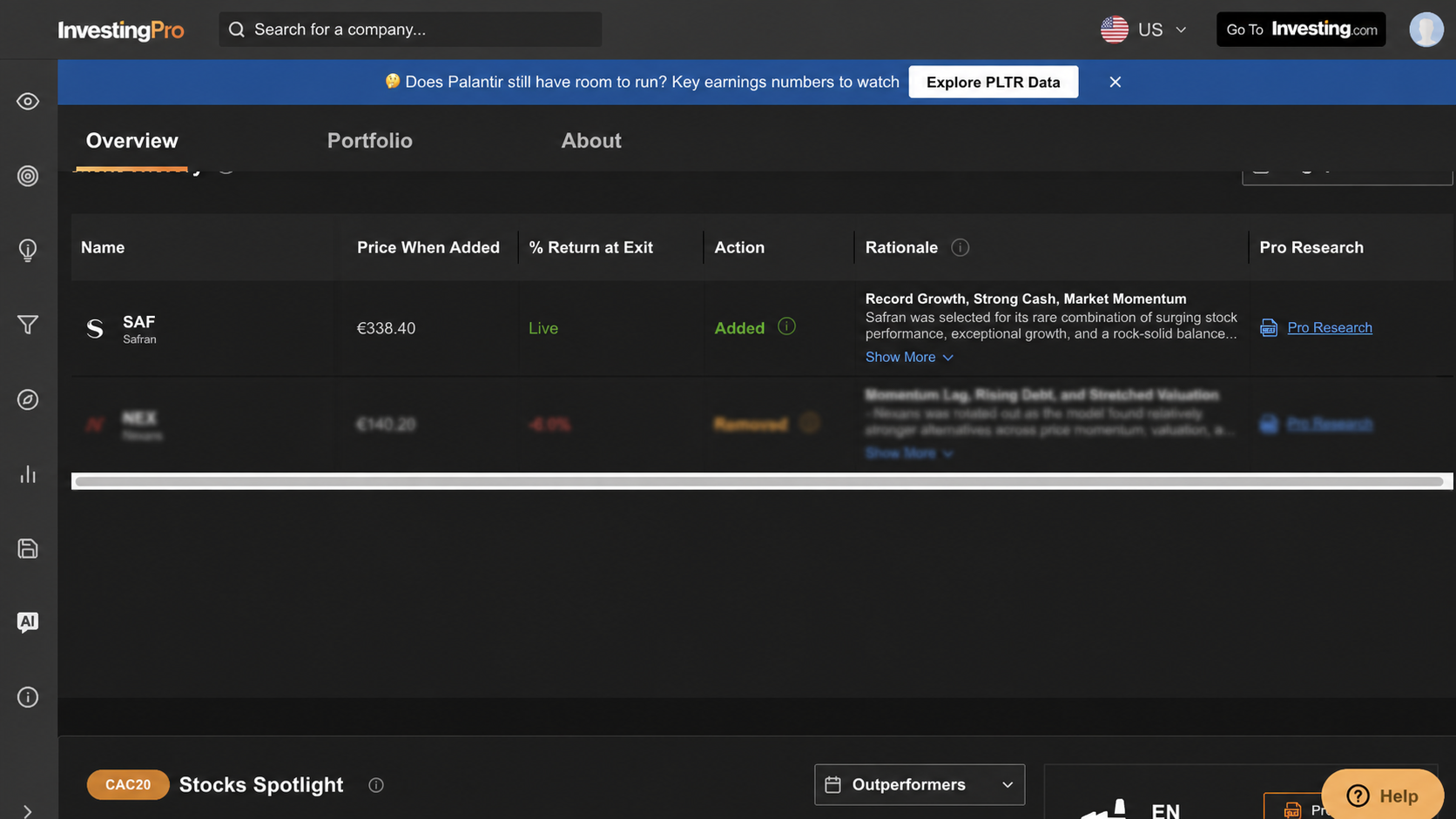Click the % Return at Exit header
This screenshot has width=1456, height=819.
click(x=591, y=248)
